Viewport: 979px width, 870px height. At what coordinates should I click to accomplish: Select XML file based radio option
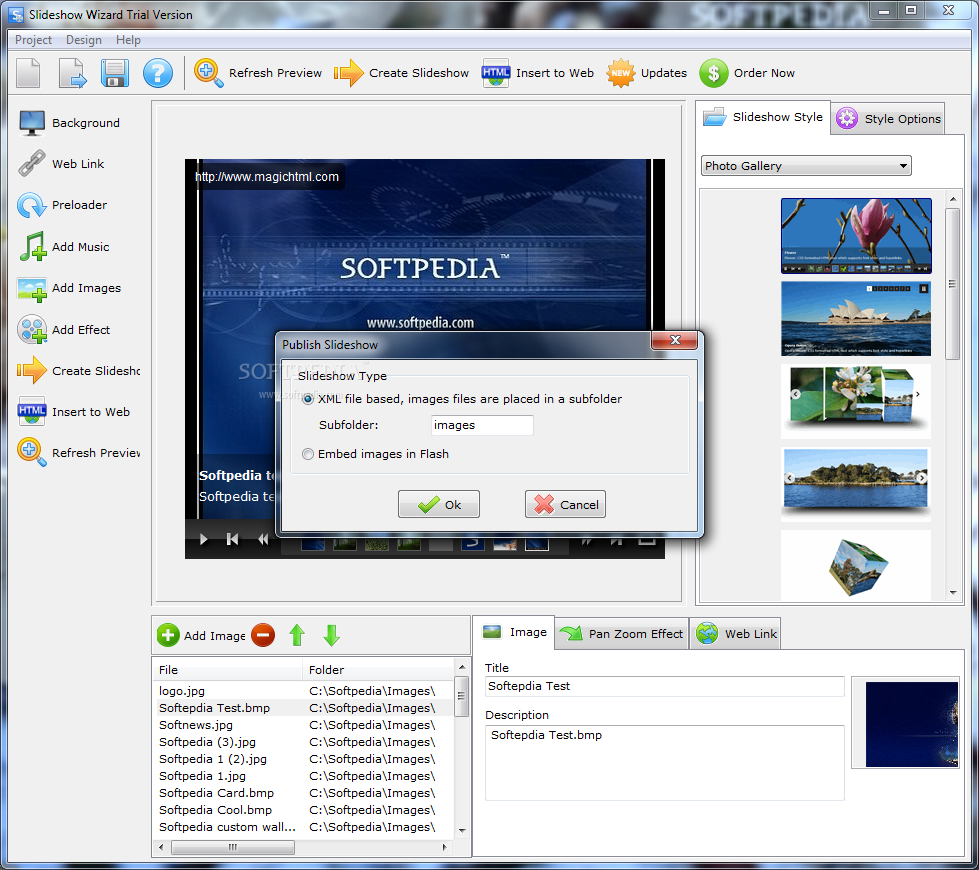point(308,399)
